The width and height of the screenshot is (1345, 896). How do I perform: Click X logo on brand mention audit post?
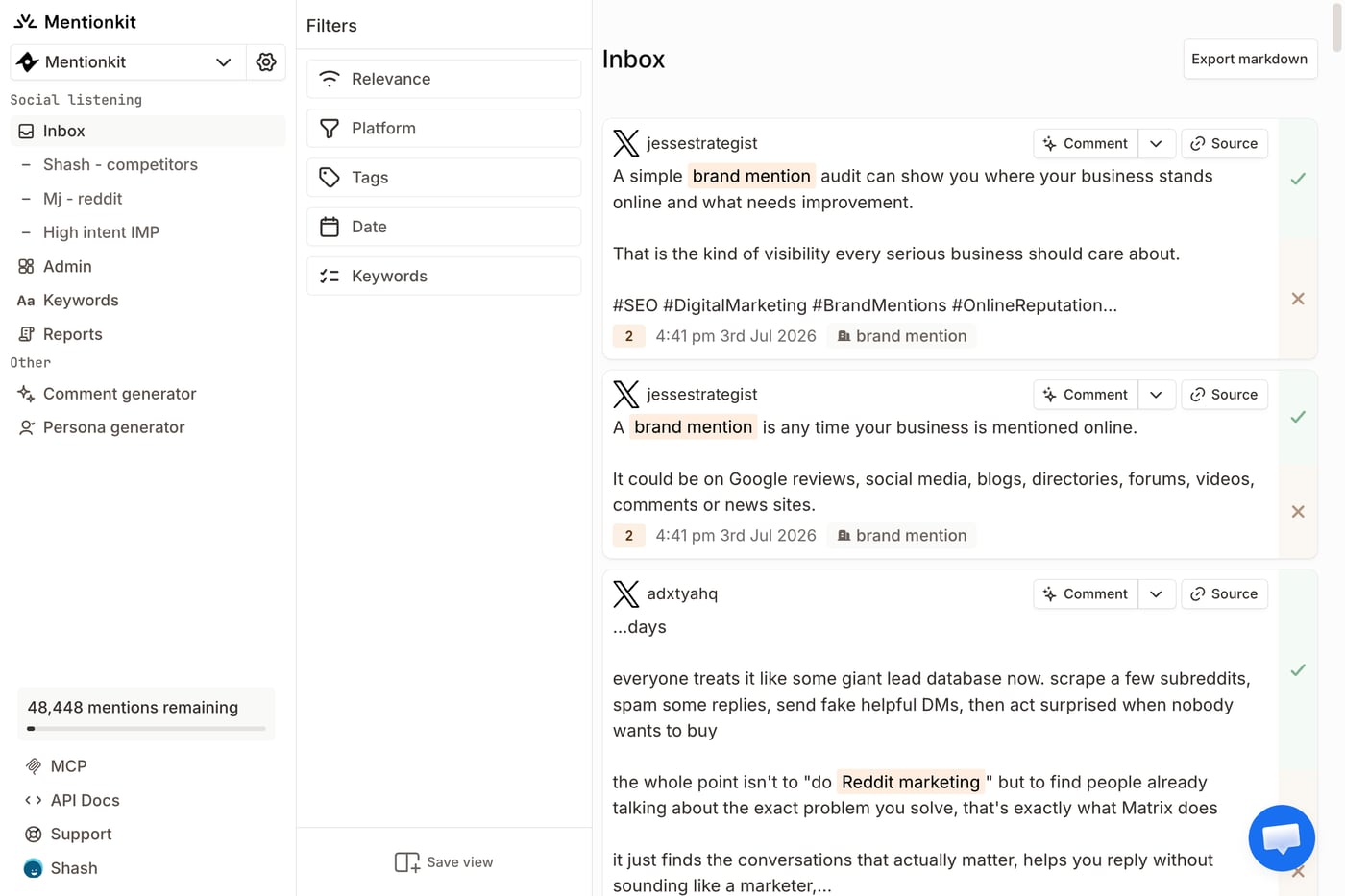(626, 143)
